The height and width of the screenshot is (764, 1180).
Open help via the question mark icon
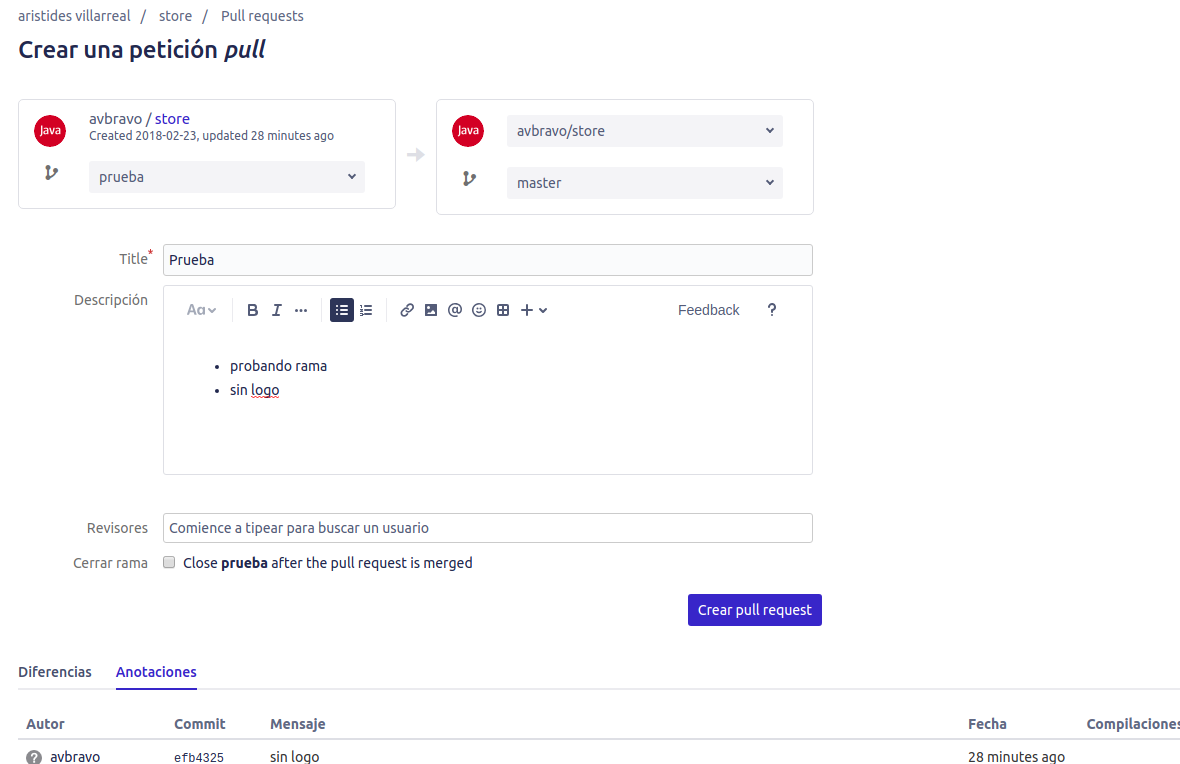(x=772, y=310)
